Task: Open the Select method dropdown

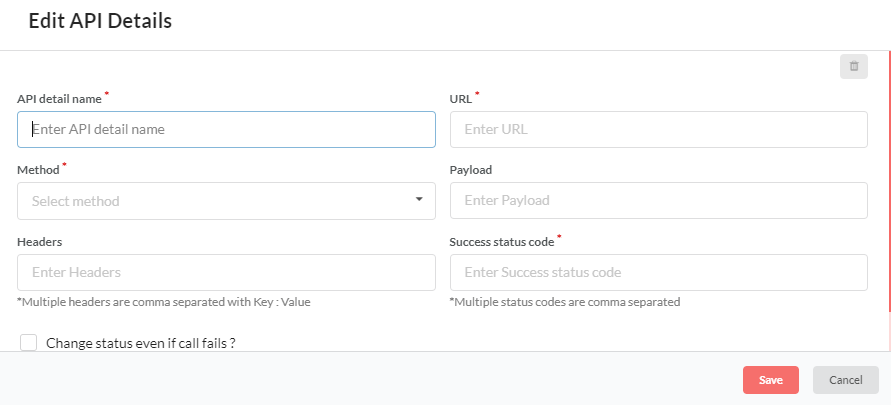Action: click(226, 201)
